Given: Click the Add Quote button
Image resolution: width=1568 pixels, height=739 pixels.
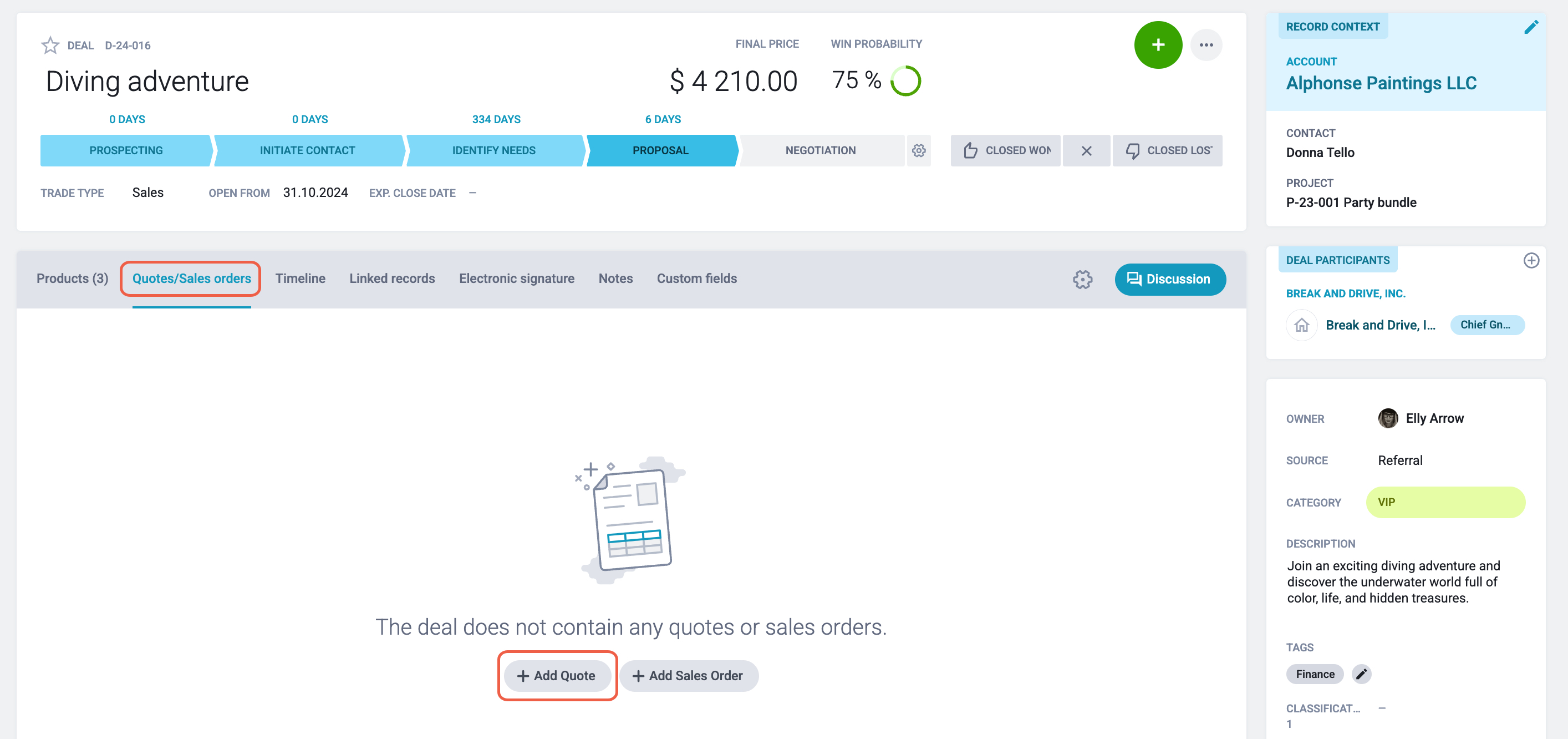Looking at the screenshot, I should coord(557,676).
